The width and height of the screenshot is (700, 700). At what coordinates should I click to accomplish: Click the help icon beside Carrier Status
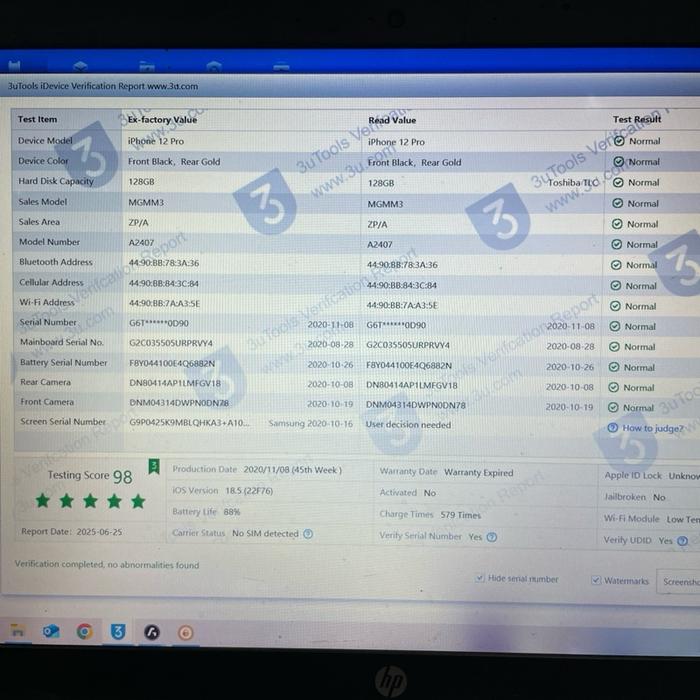[x=308, y=534]
